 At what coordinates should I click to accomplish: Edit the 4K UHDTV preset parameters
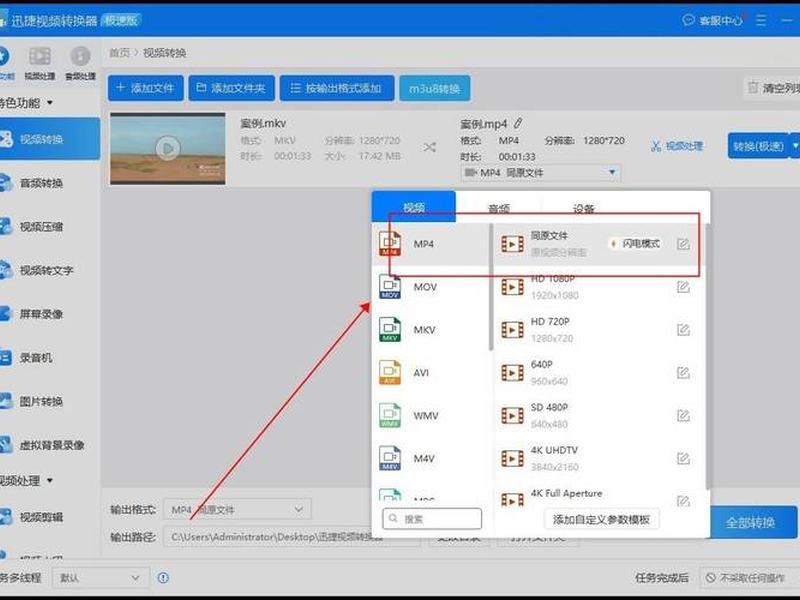(683, 459)
